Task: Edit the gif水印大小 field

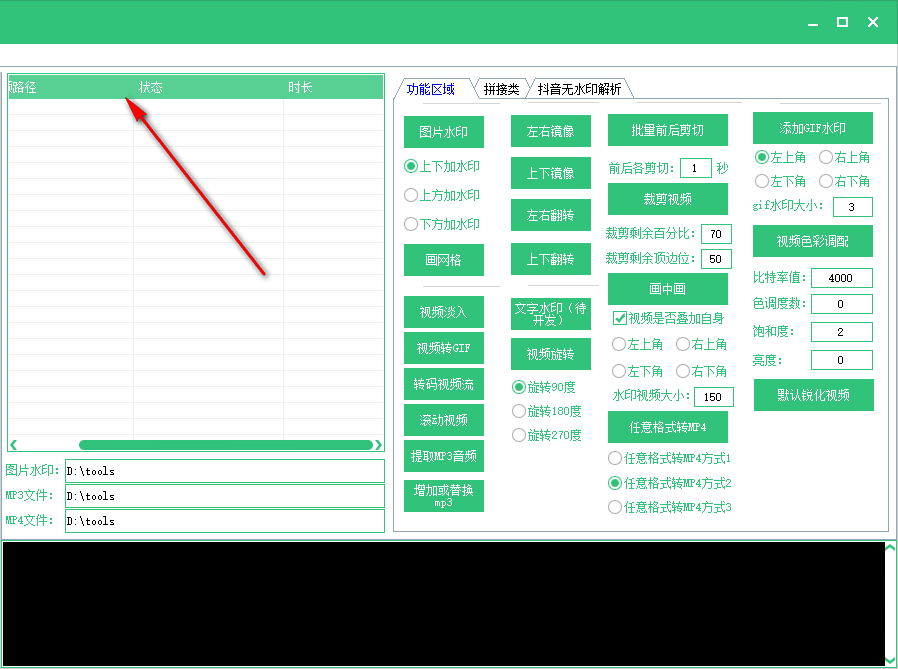Action: pyautogui.click(x=853, y=207)
